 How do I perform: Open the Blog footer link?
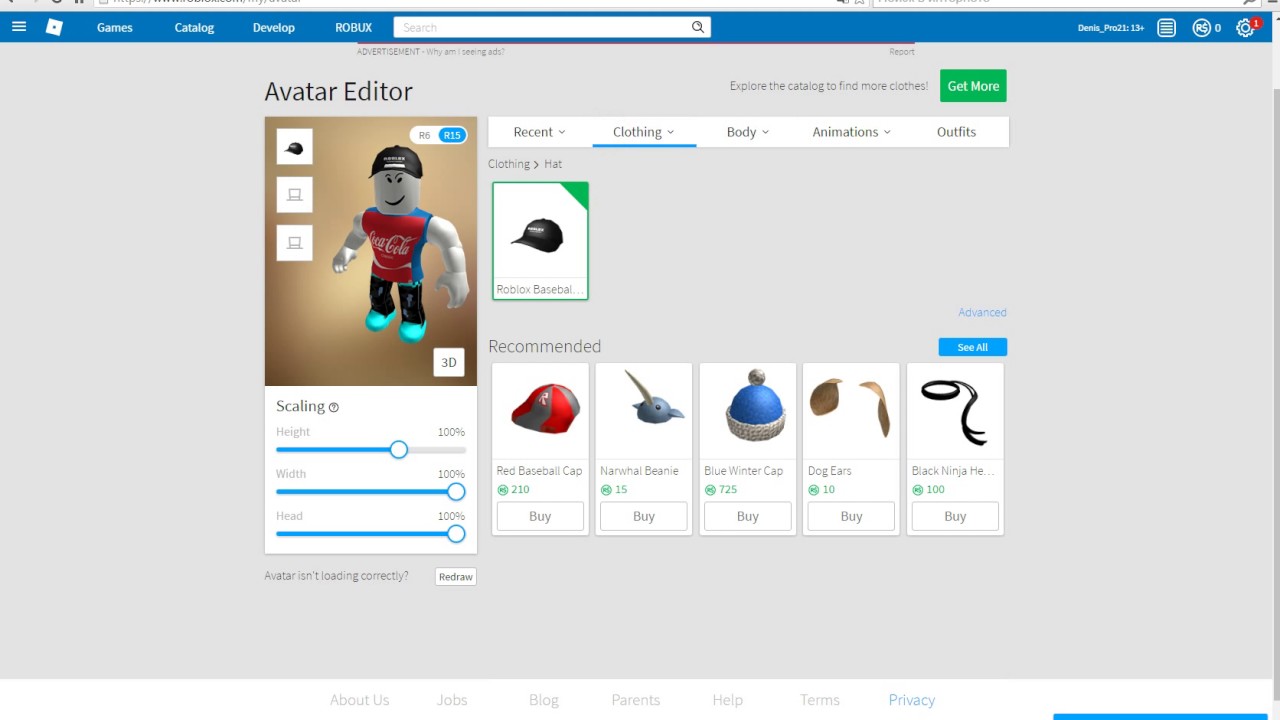[544, 700]
